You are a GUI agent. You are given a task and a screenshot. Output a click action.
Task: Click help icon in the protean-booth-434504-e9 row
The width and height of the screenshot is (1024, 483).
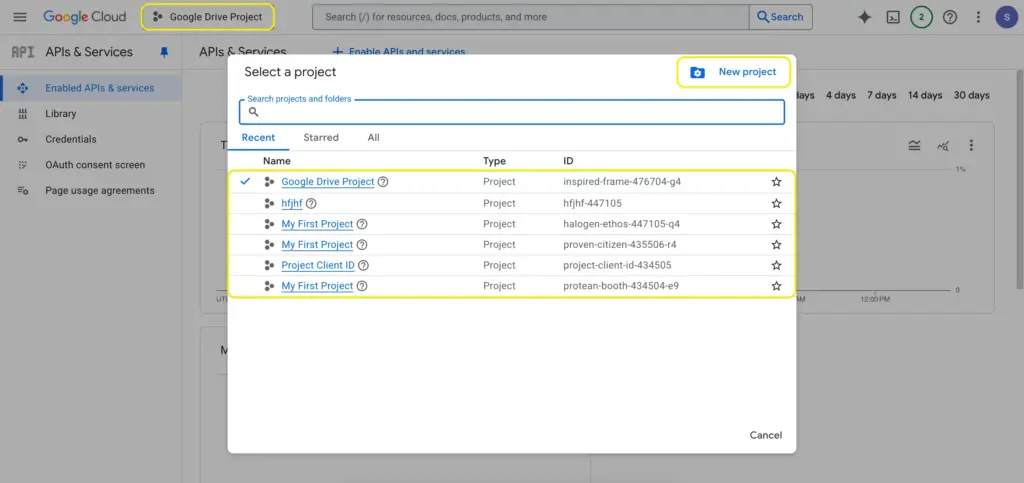click(362, 286)
